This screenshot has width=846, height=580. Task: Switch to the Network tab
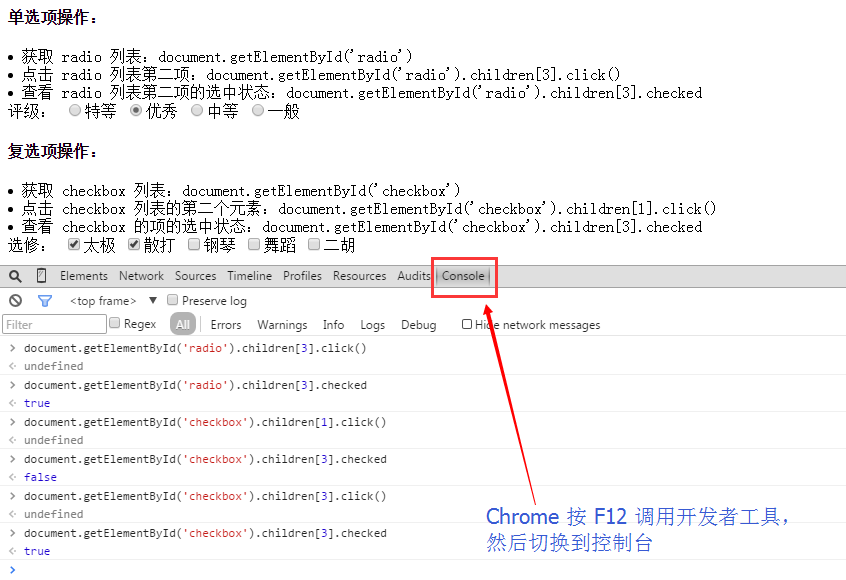[x=141, y=276]
